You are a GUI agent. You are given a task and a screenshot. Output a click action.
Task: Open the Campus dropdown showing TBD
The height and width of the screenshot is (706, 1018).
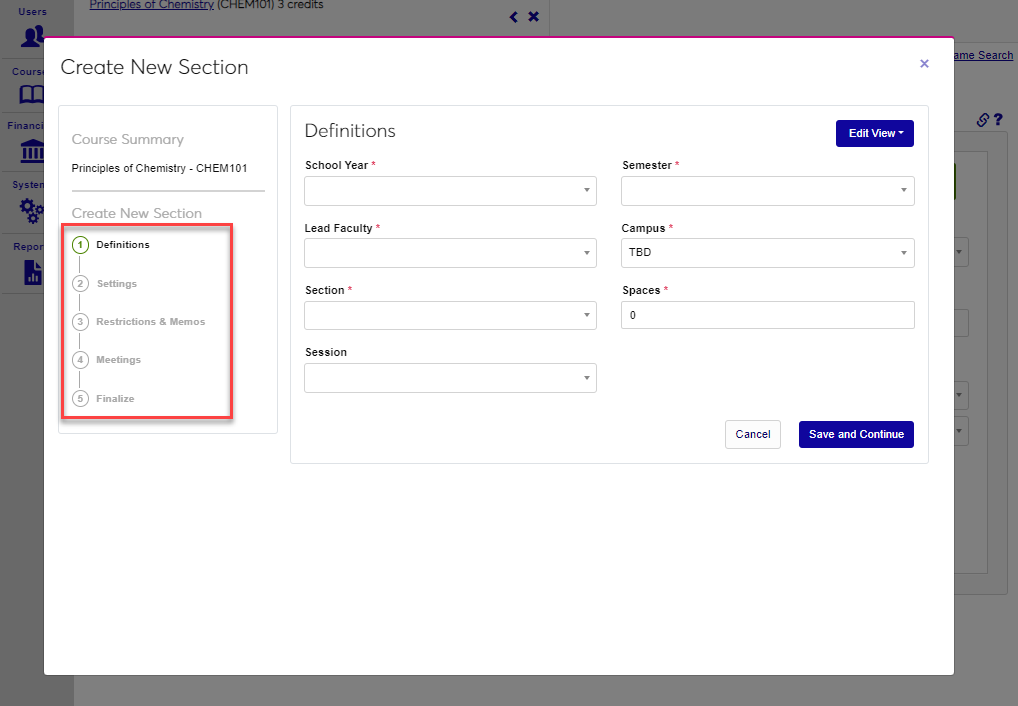pyautogui.click(x=767, y=253)
